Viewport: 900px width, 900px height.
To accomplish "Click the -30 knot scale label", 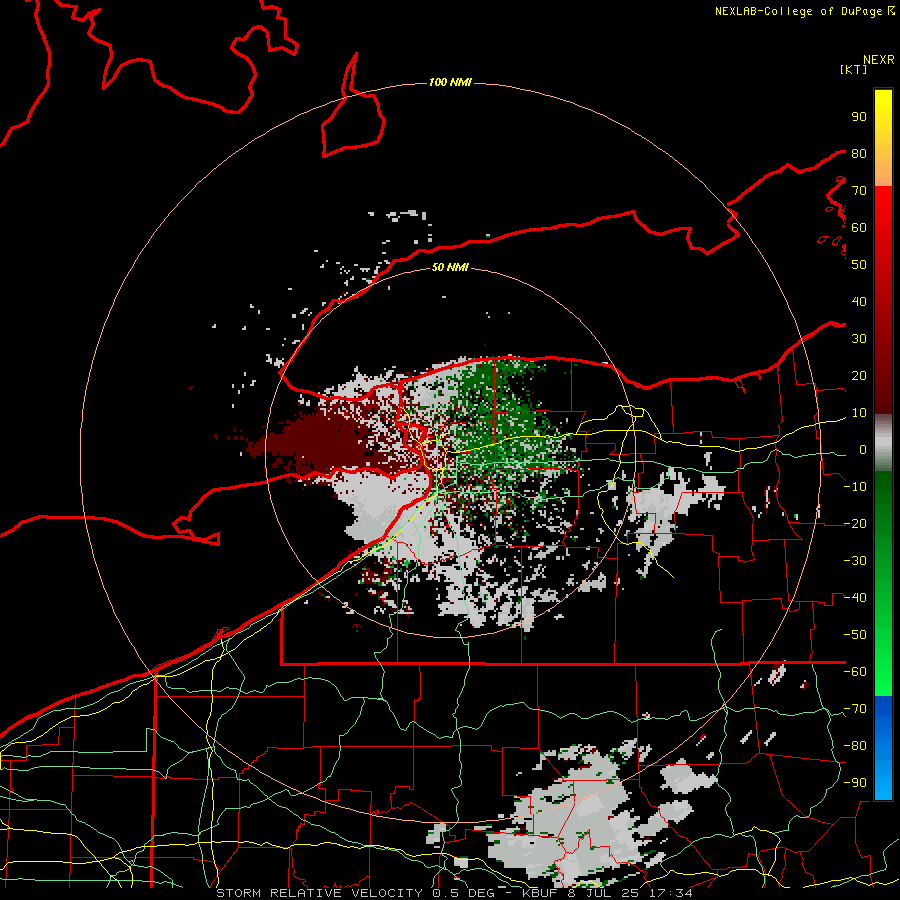I will coord(855,561).
